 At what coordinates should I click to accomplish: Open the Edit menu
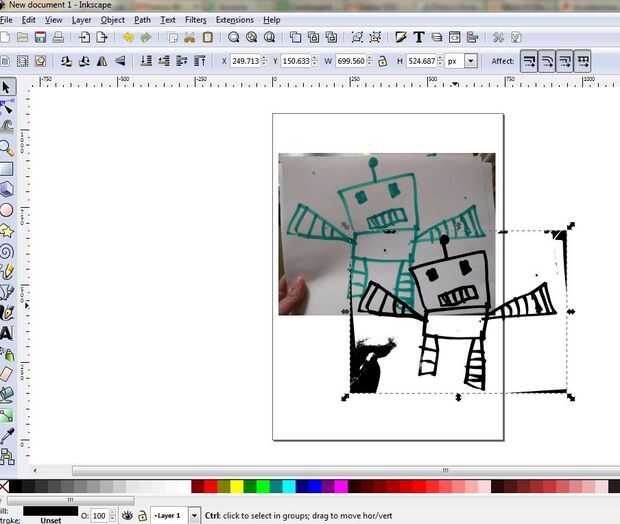[x=28, y=20]
